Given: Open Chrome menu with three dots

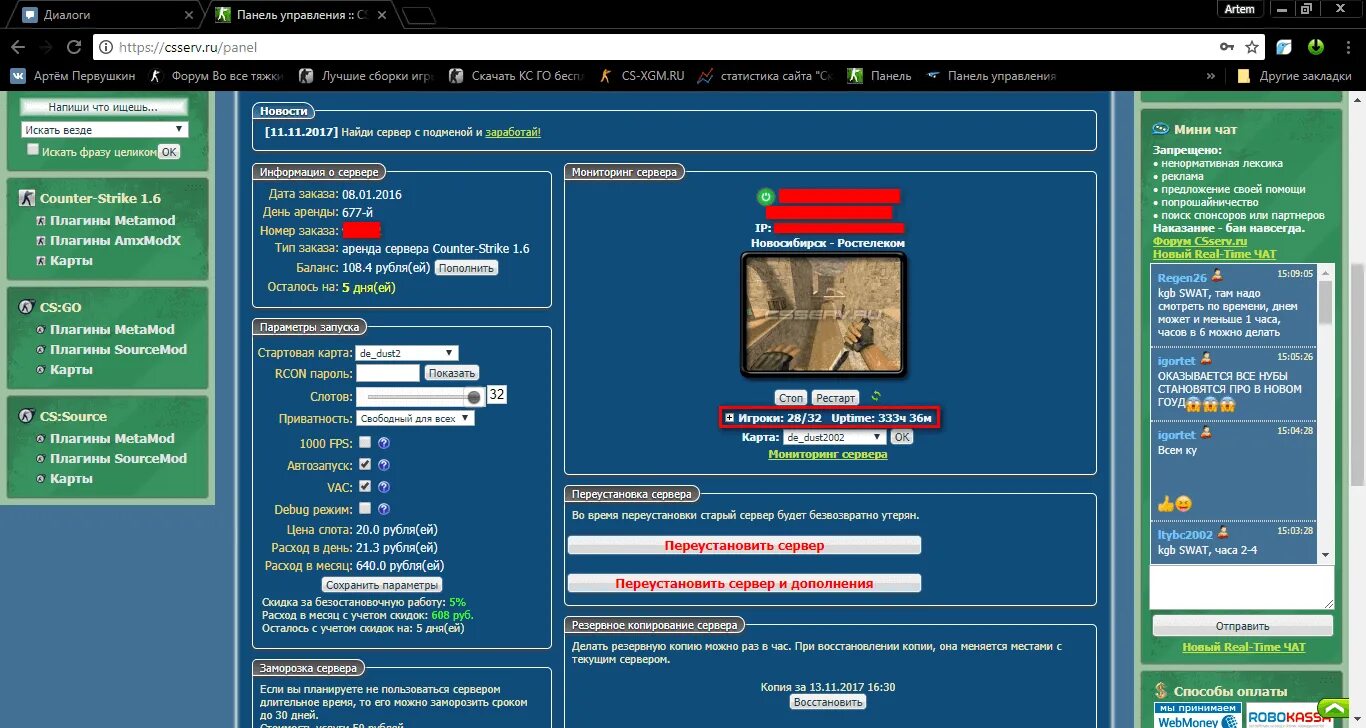Looking at the screenshot, I should coord(1347,47).
